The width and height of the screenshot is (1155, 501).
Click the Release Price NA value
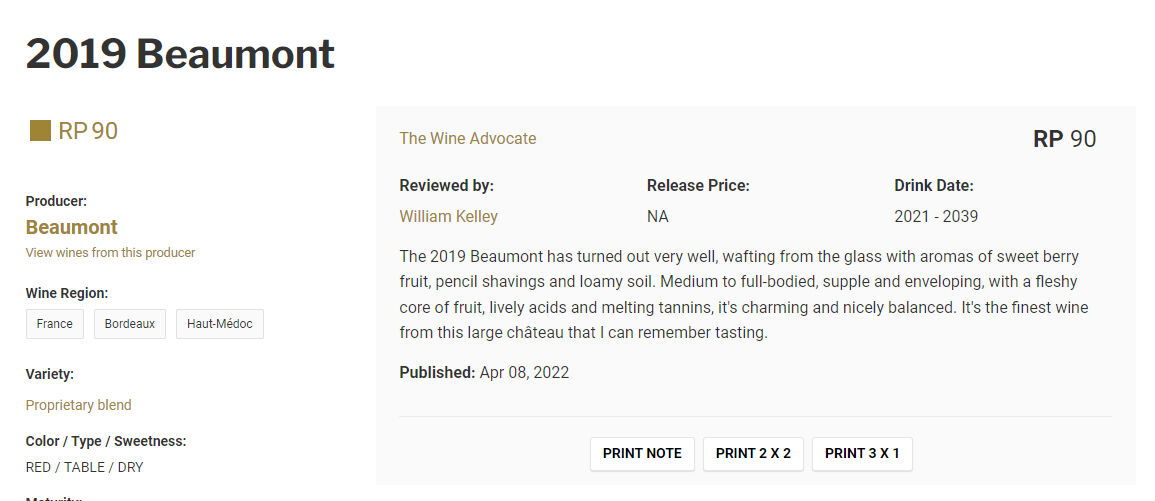[x=658, y=216]
